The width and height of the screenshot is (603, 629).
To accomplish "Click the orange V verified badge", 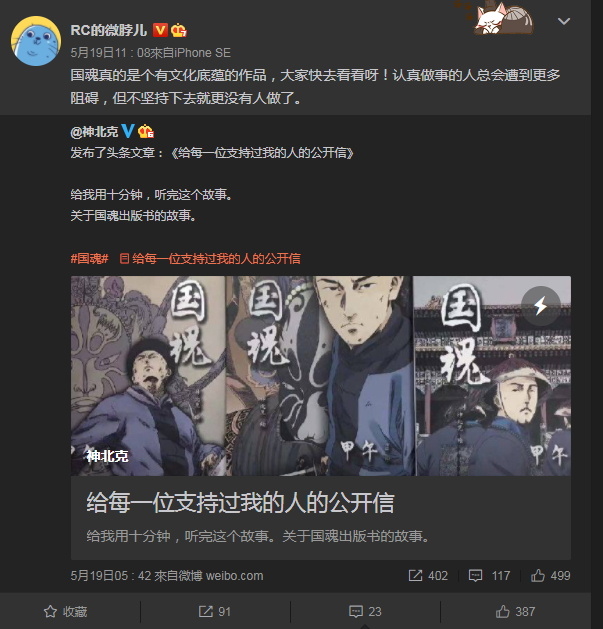I will point(160,30).
